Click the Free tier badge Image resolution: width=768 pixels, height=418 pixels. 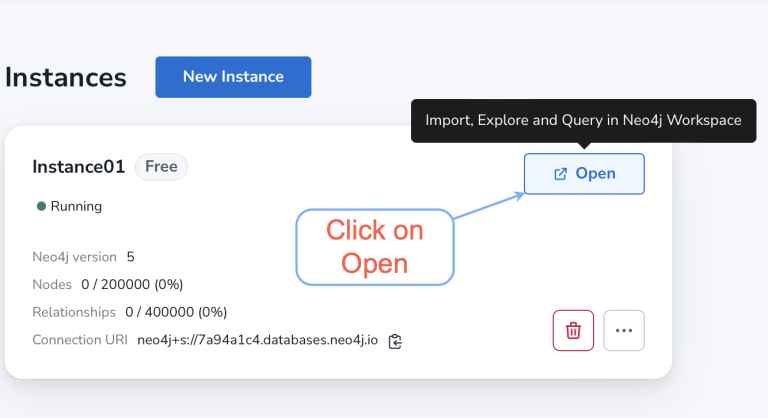[x=161, y=167]
